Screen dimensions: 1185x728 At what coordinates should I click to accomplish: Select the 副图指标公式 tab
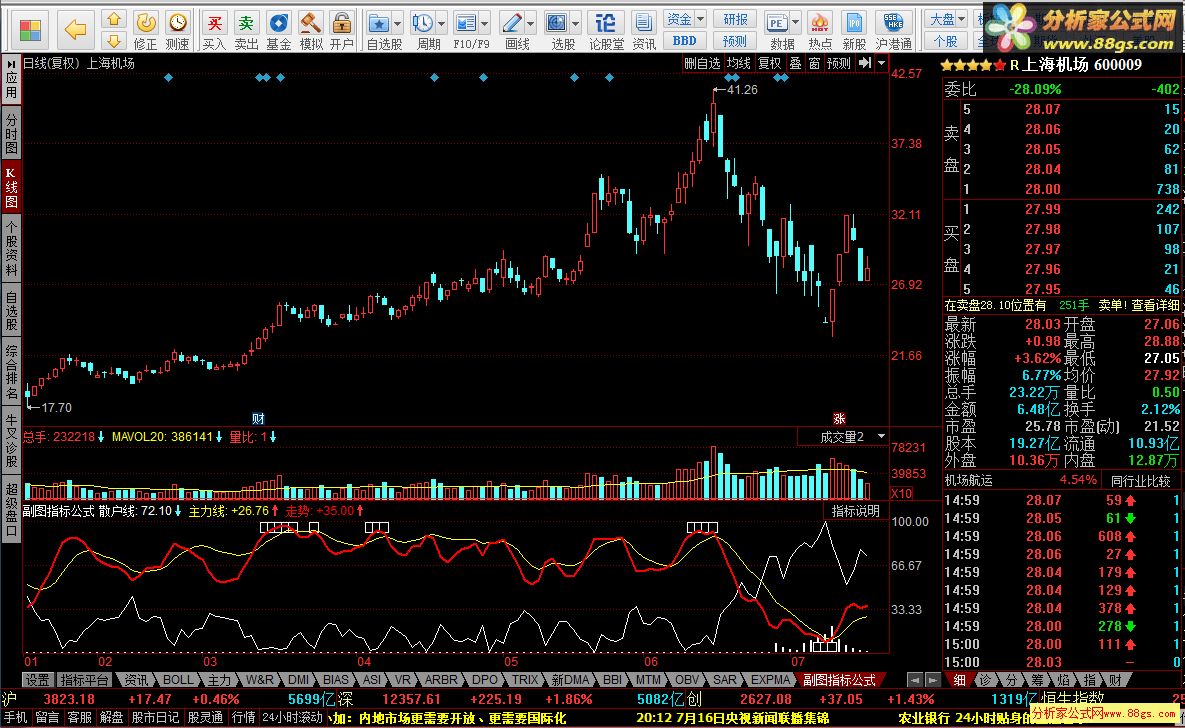[838, 680]
